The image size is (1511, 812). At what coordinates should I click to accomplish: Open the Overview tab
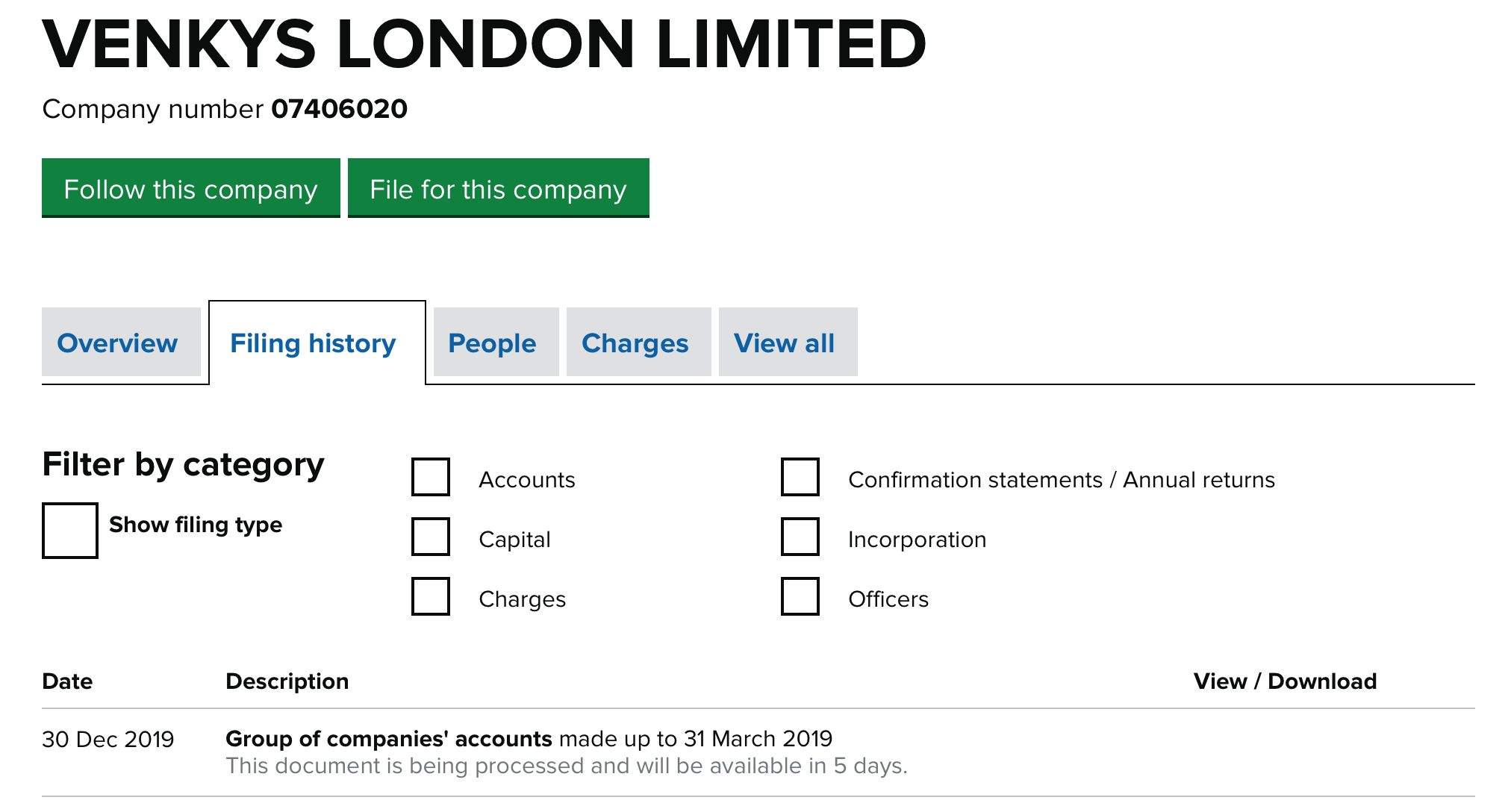pos(118,343)
